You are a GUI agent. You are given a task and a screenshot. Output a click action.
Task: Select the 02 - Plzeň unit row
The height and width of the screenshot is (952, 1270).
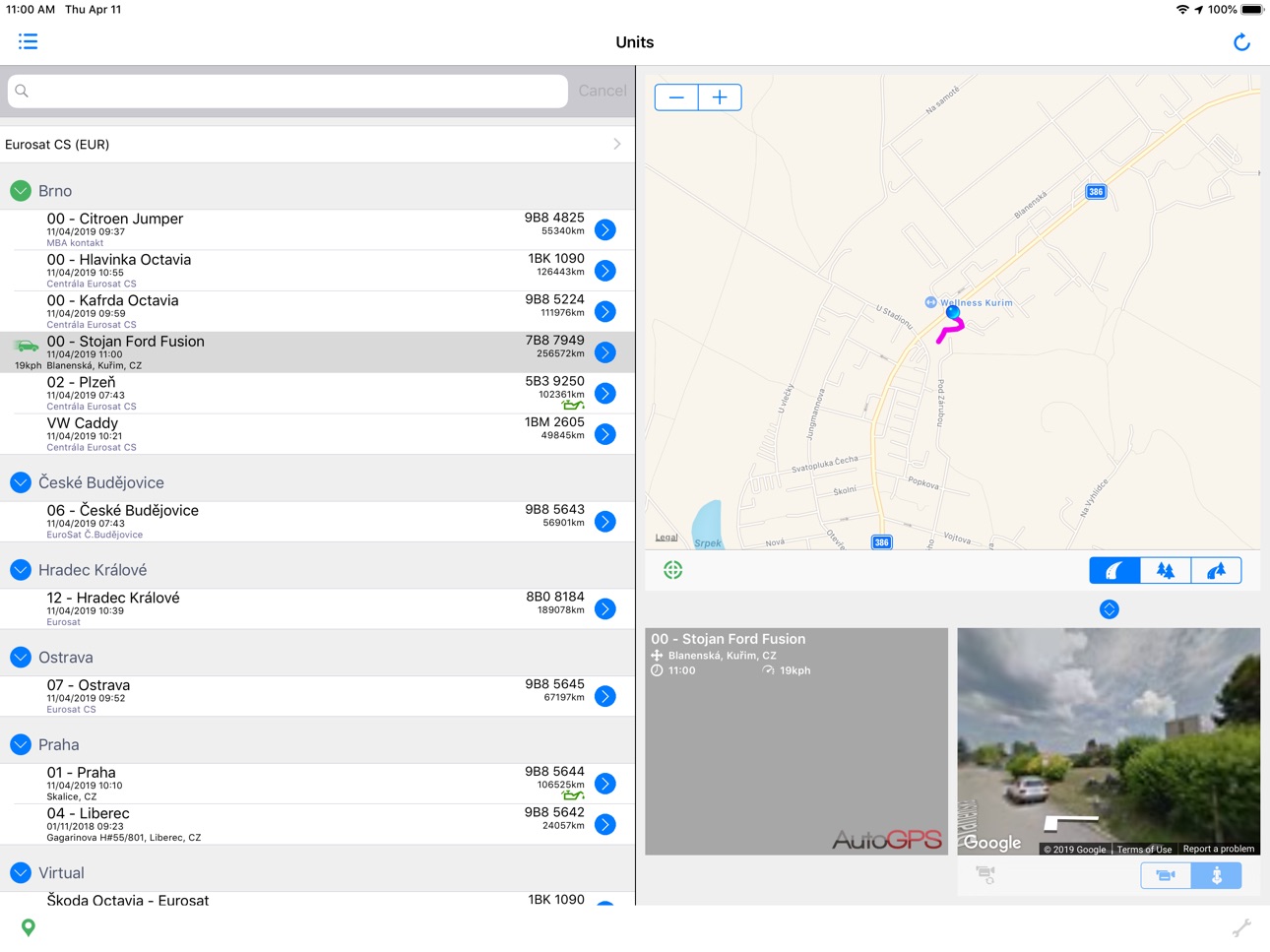(x=317, y=393)
